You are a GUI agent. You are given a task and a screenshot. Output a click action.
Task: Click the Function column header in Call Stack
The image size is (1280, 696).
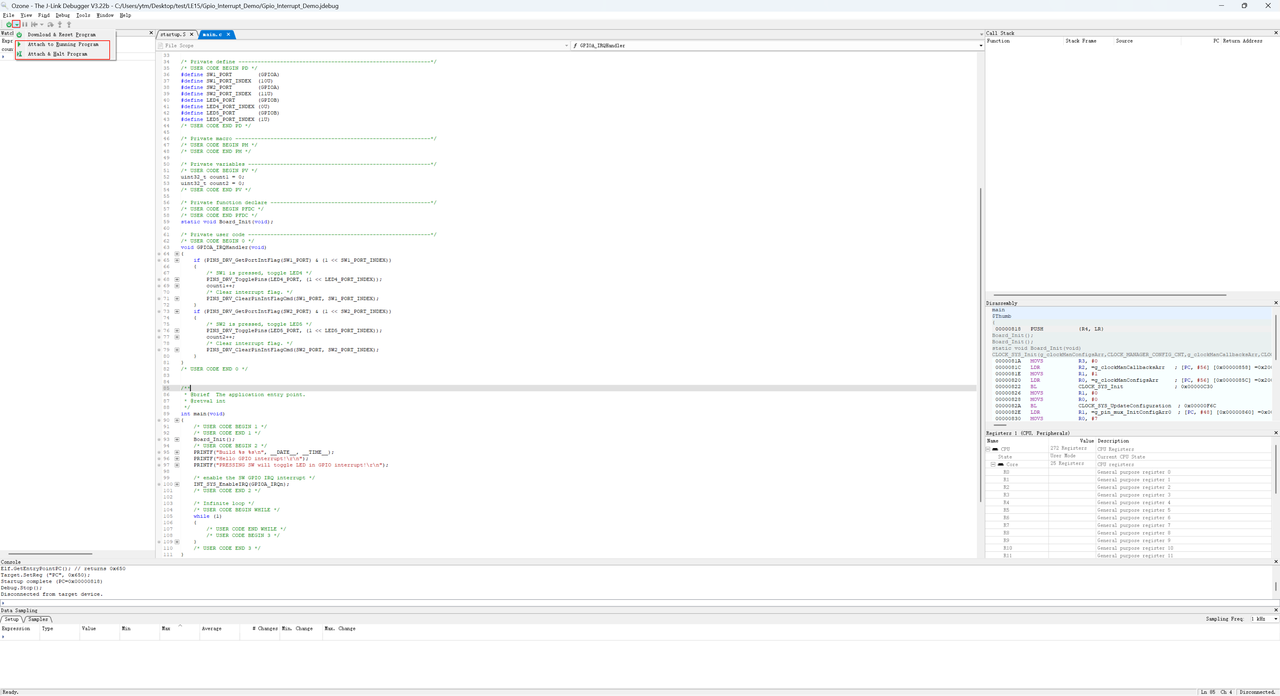pyautogui.click(x=1024, y=41)
